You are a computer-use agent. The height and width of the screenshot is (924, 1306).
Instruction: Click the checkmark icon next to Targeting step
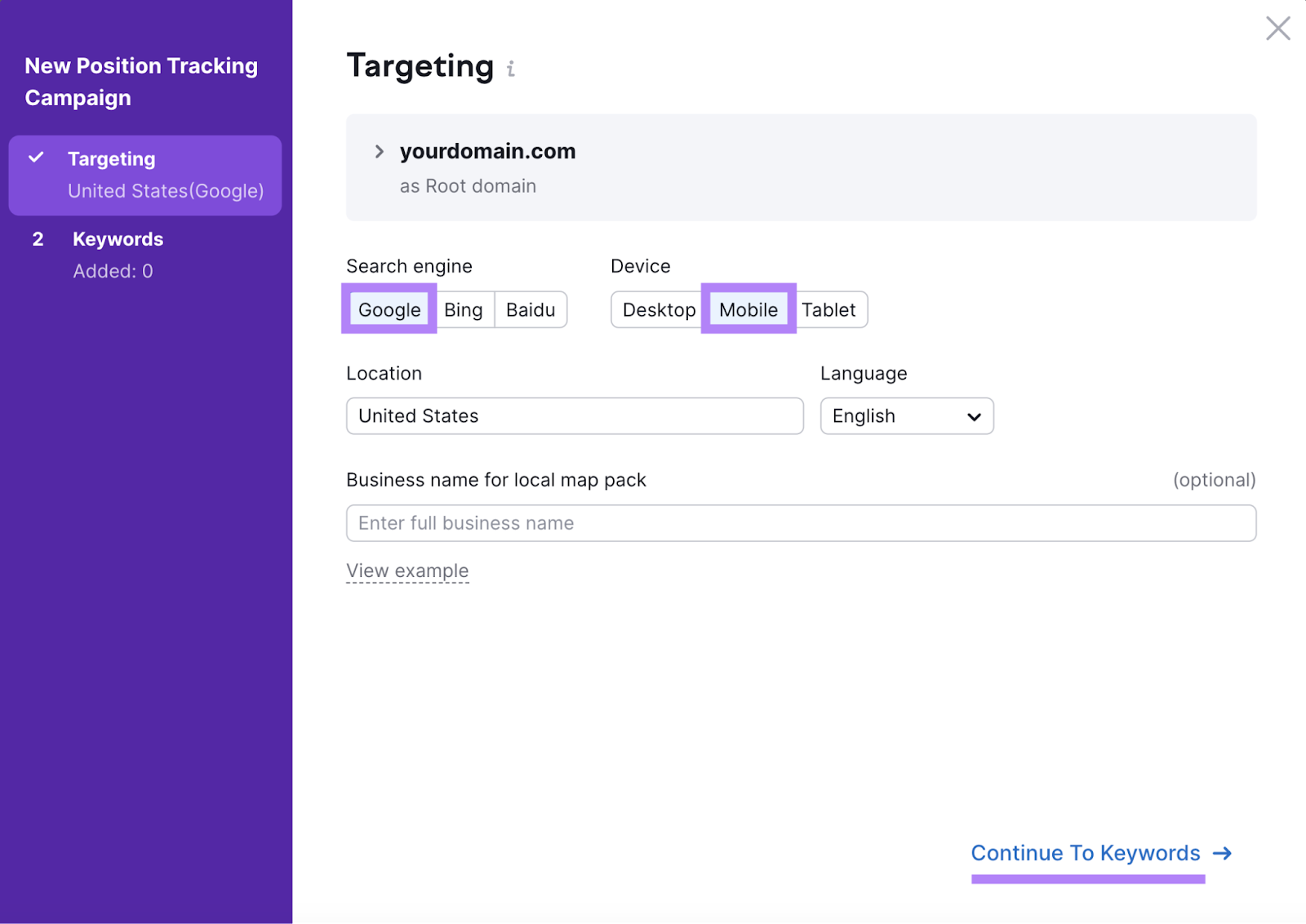[36, 158]
